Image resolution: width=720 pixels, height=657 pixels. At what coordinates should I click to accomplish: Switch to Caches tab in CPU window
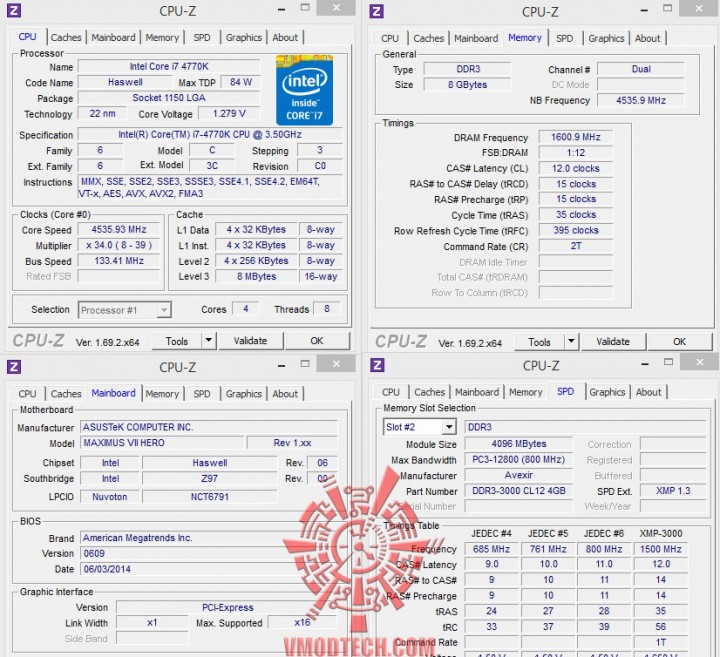coord(66,38)
